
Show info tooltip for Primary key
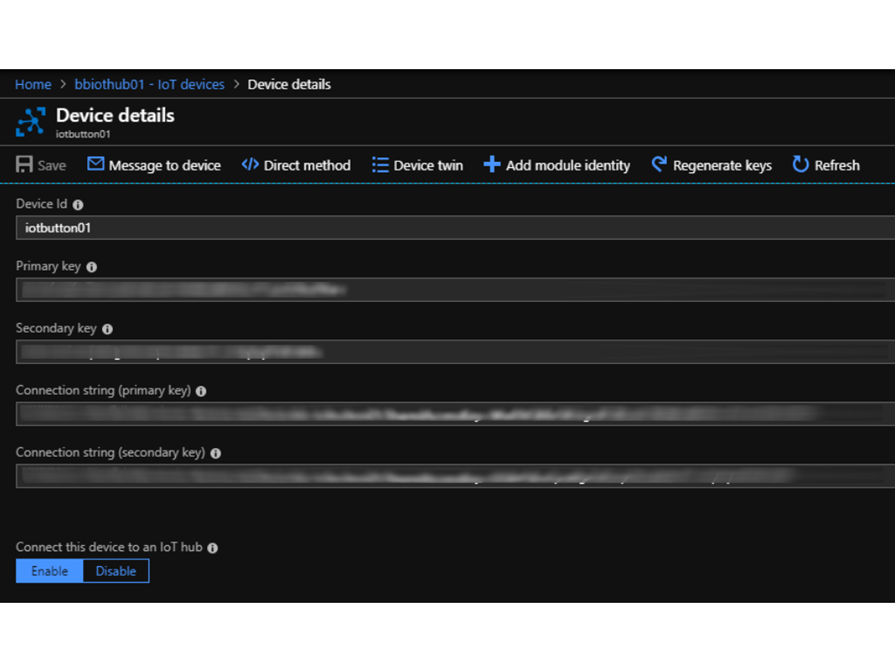91,266
